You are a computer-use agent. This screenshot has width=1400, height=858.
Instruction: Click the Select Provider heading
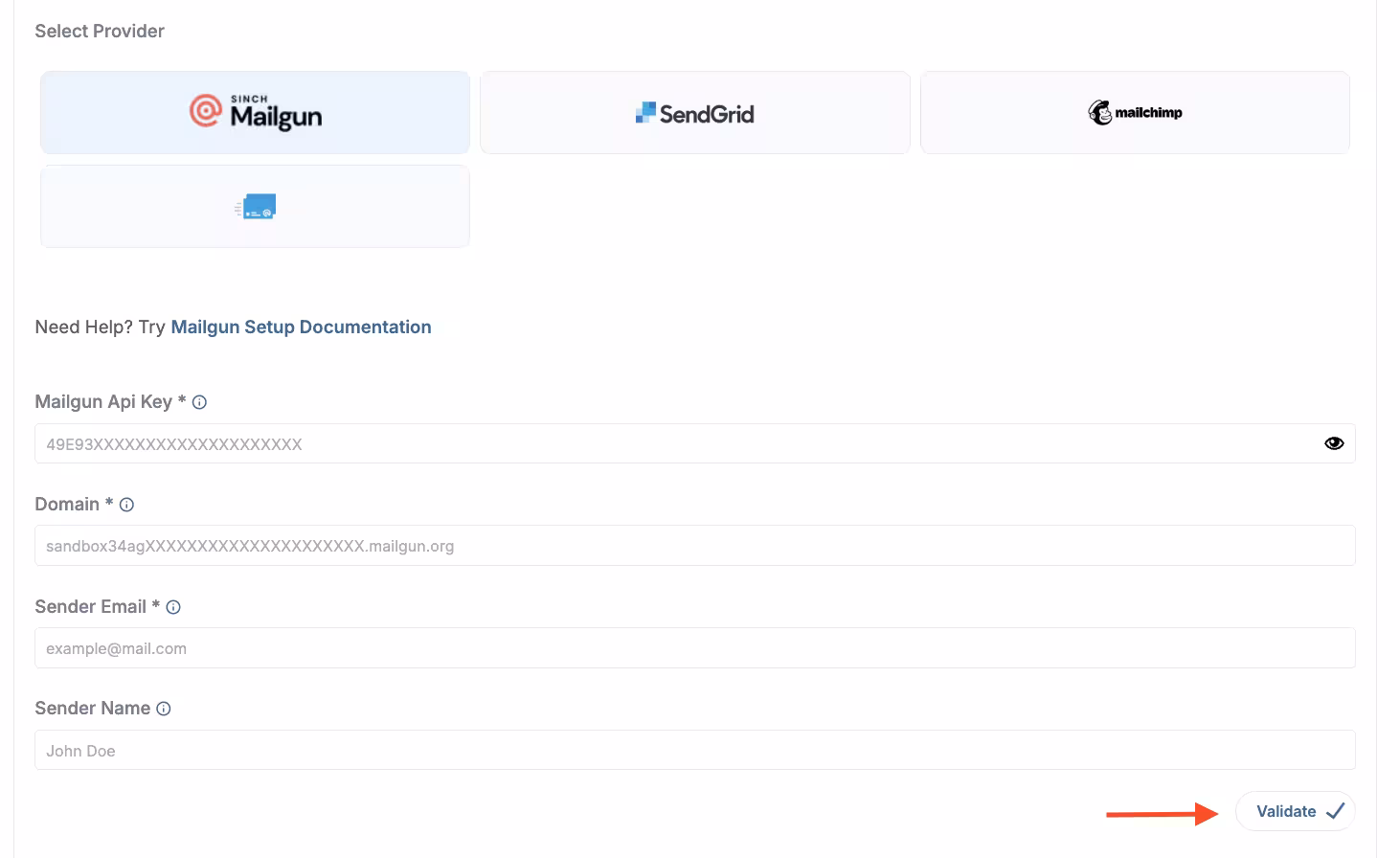point(100,32)
